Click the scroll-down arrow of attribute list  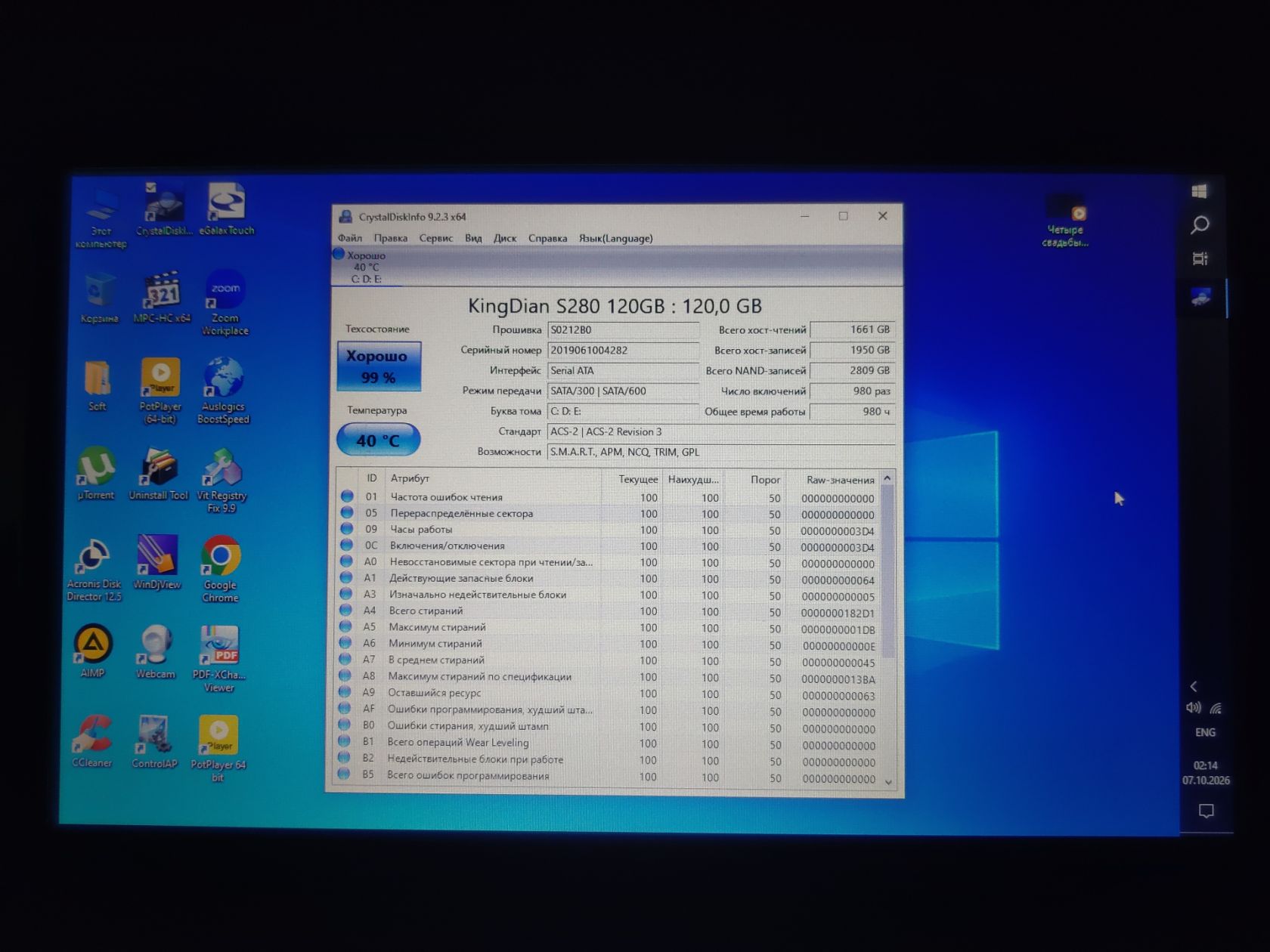(888, 782)
